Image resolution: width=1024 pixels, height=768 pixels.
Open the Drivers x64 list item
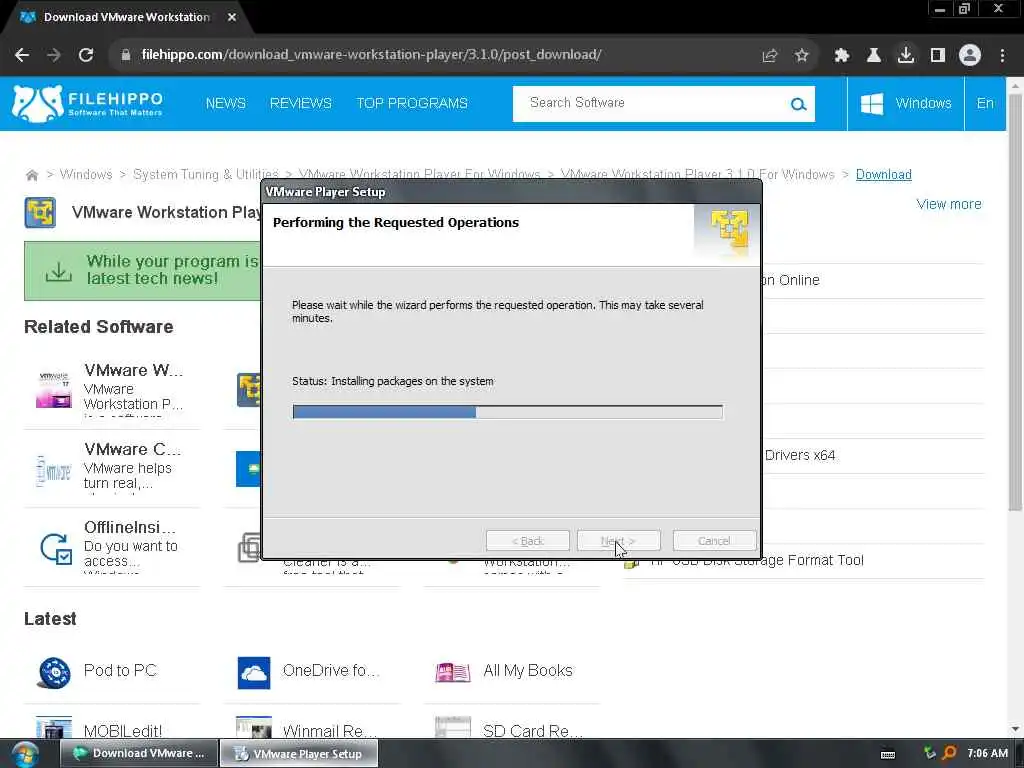point(799,456)
